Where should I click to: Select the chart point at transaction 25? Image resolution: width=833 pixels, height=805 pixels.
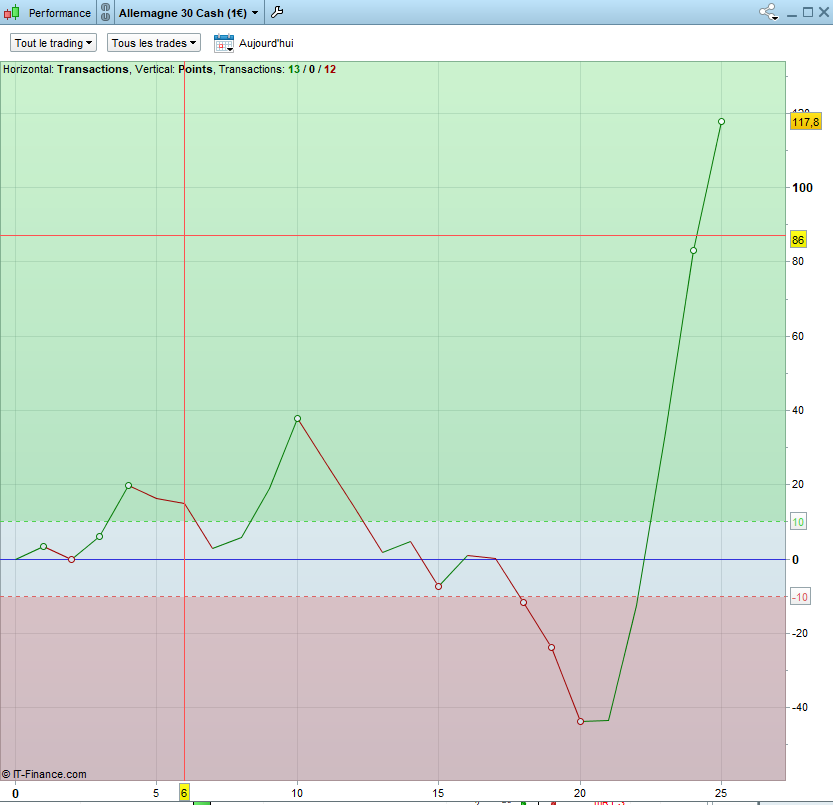point(721,122)
